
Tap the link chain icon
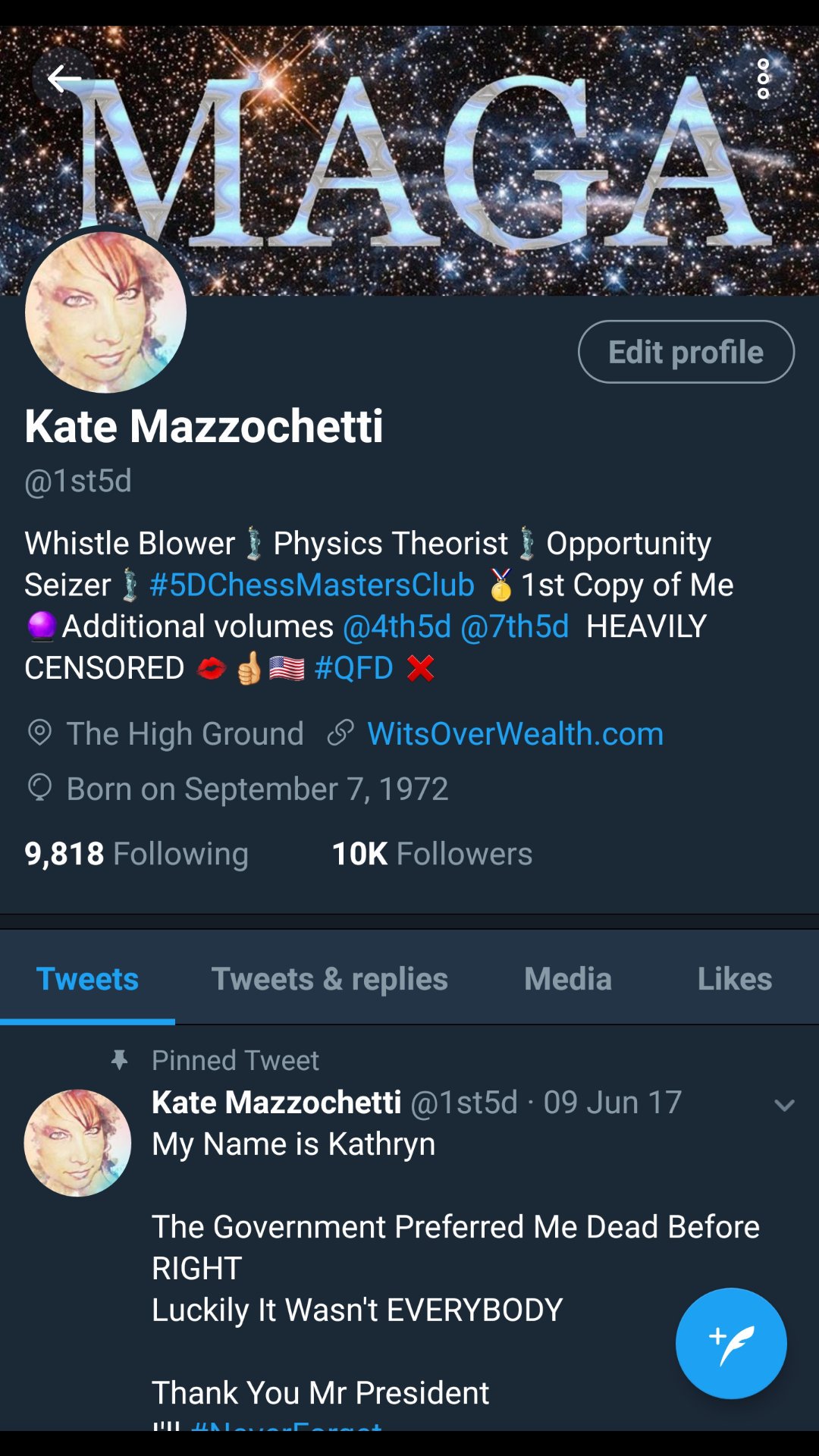[x=340, y=733]
